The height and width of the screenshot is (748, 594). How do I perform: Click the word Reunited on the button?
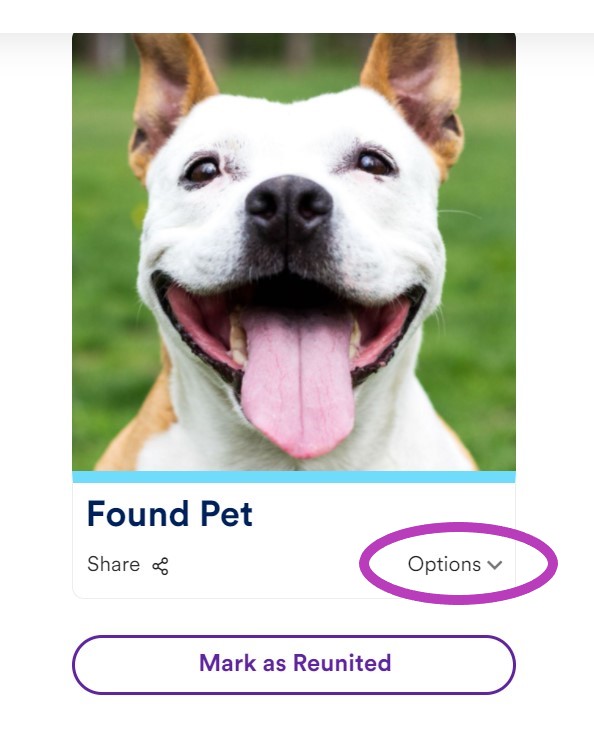(x=342, y=663)
